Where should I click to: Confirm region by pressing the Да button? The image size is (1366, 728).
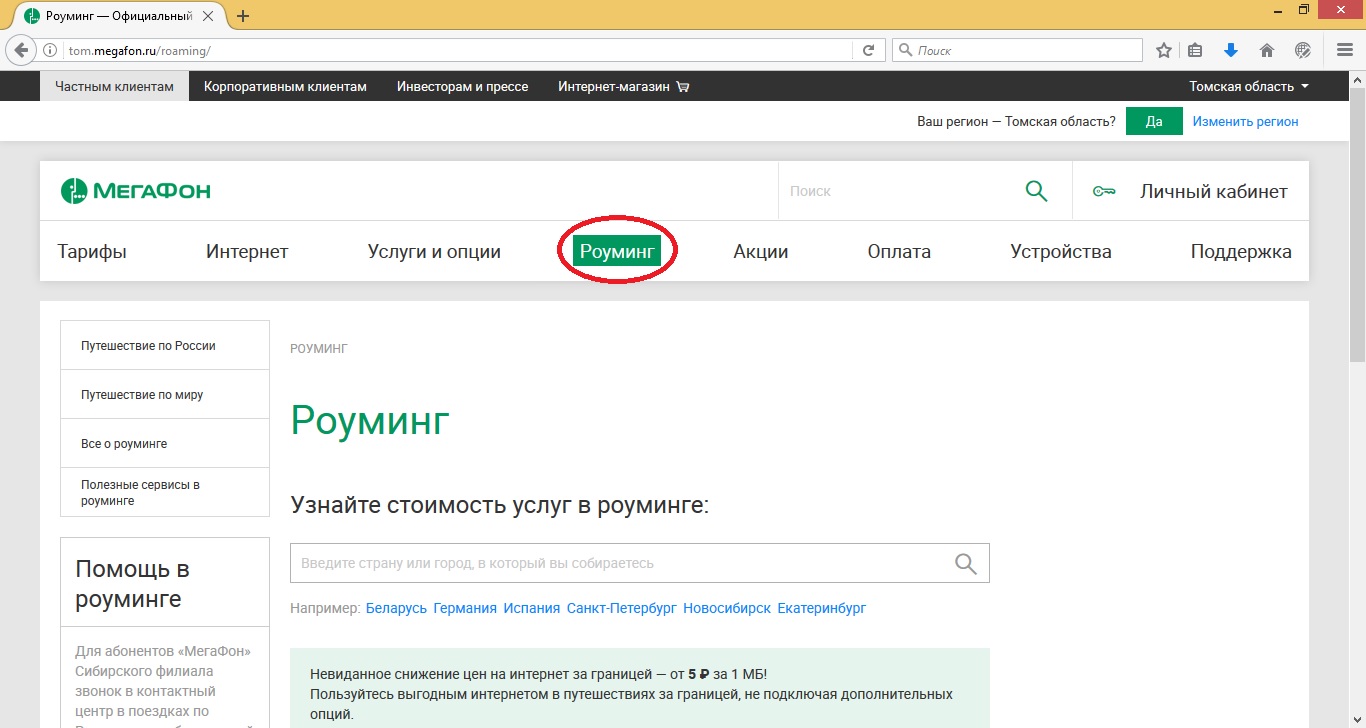tap(1154, 120)
